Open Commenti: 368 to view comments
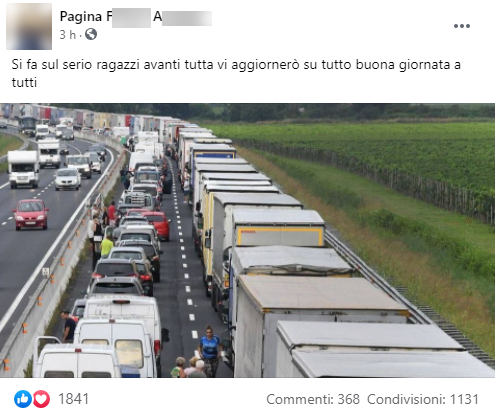 click(x=313, y=399)
